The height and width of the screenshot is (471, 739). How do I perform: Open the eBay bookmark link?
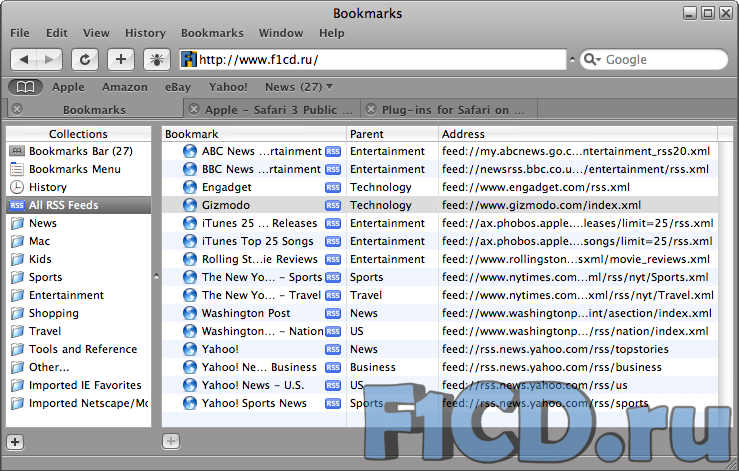click(x=178, y=87)
